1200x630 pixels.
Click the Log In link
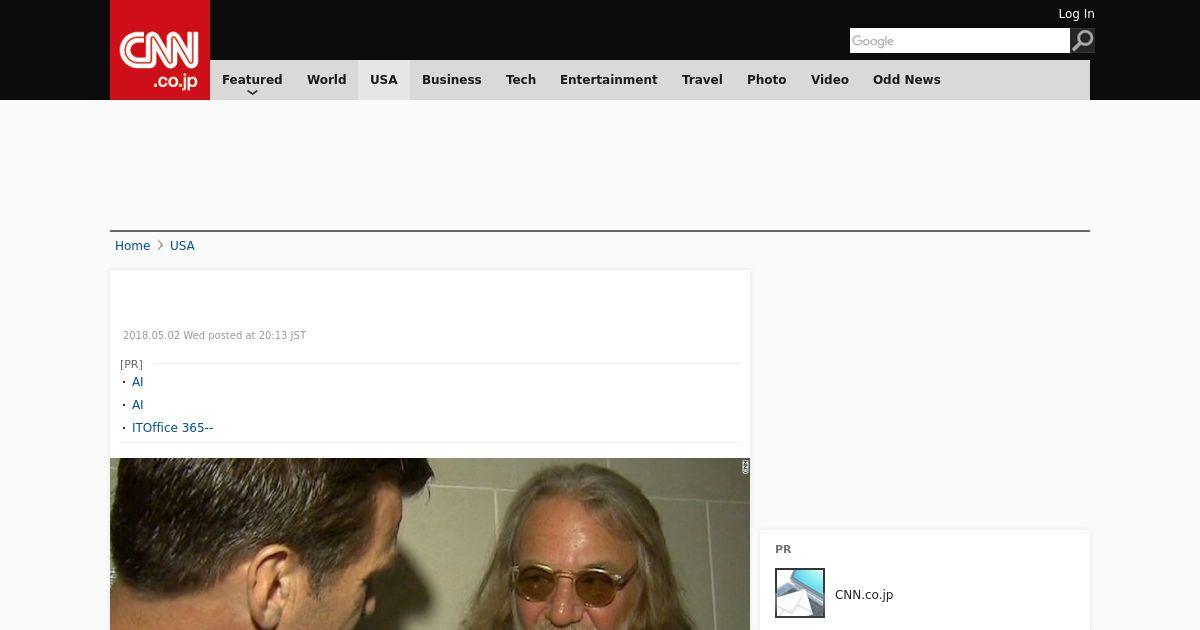pos(1076,14)
